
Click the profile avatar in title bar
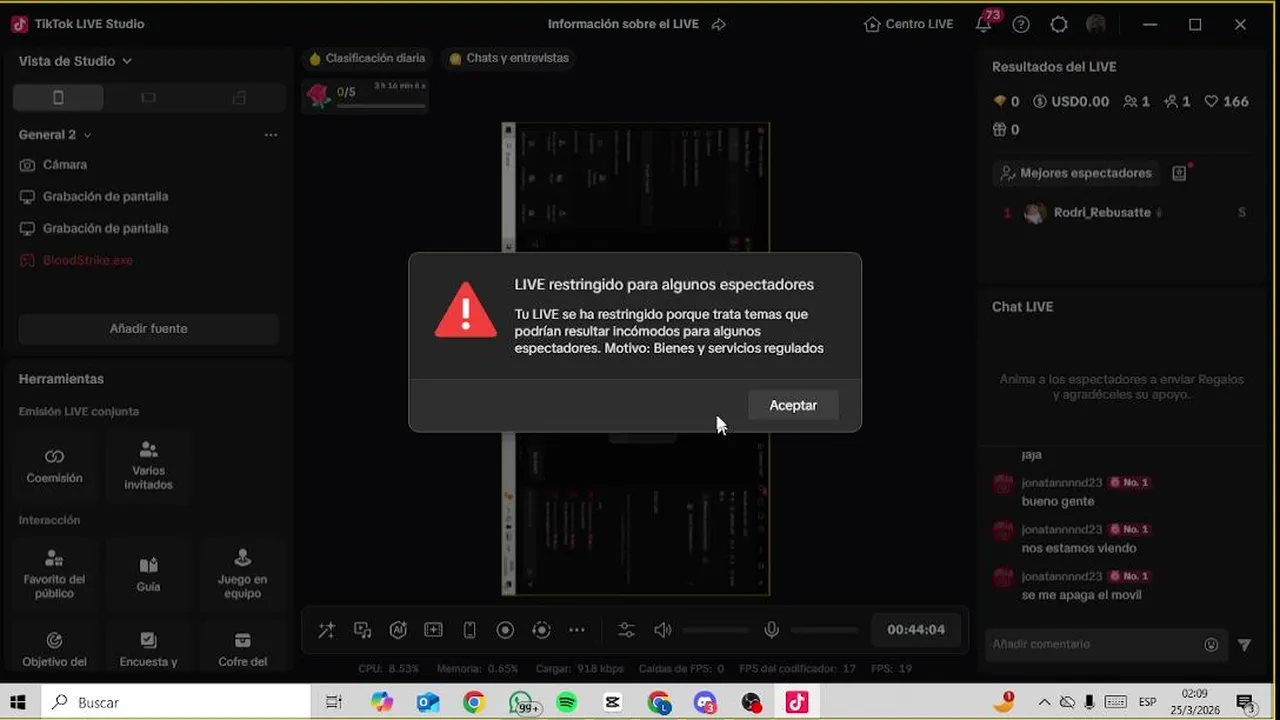(x=1096, y=24)
